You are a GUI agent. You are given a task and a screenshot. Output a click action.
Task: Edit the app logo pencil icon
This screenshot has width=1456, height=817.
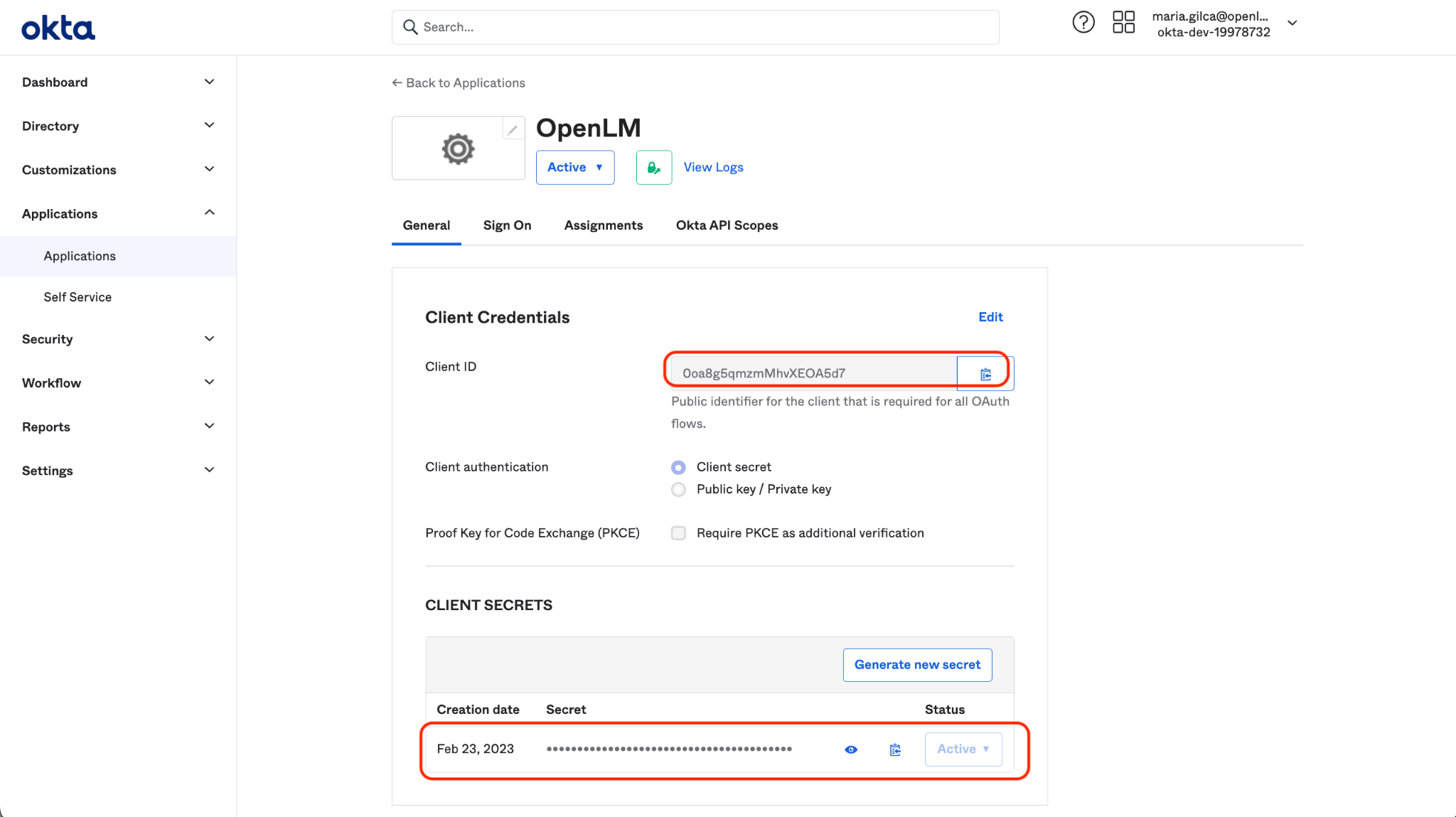click(513, 129)
